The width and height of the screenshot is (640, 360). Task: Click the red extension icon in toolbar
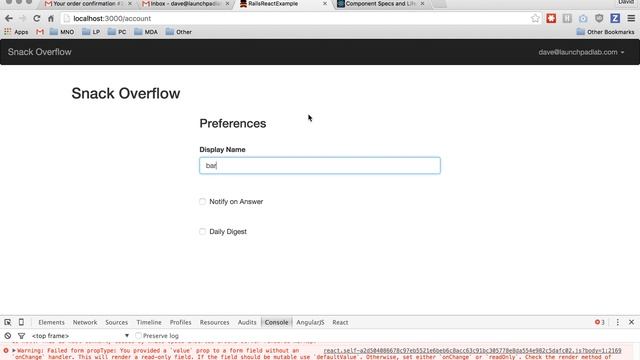point(551,18)
